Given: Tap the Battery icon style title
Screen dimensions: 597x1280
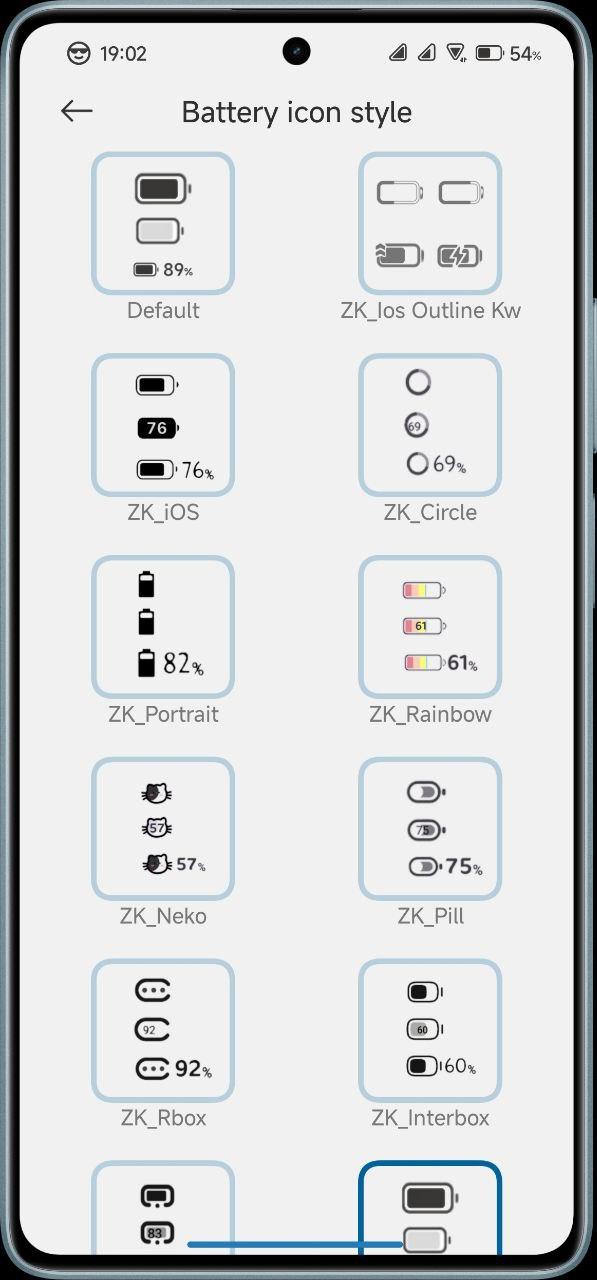Looking at the screenshot, I should tap(296, 112).
